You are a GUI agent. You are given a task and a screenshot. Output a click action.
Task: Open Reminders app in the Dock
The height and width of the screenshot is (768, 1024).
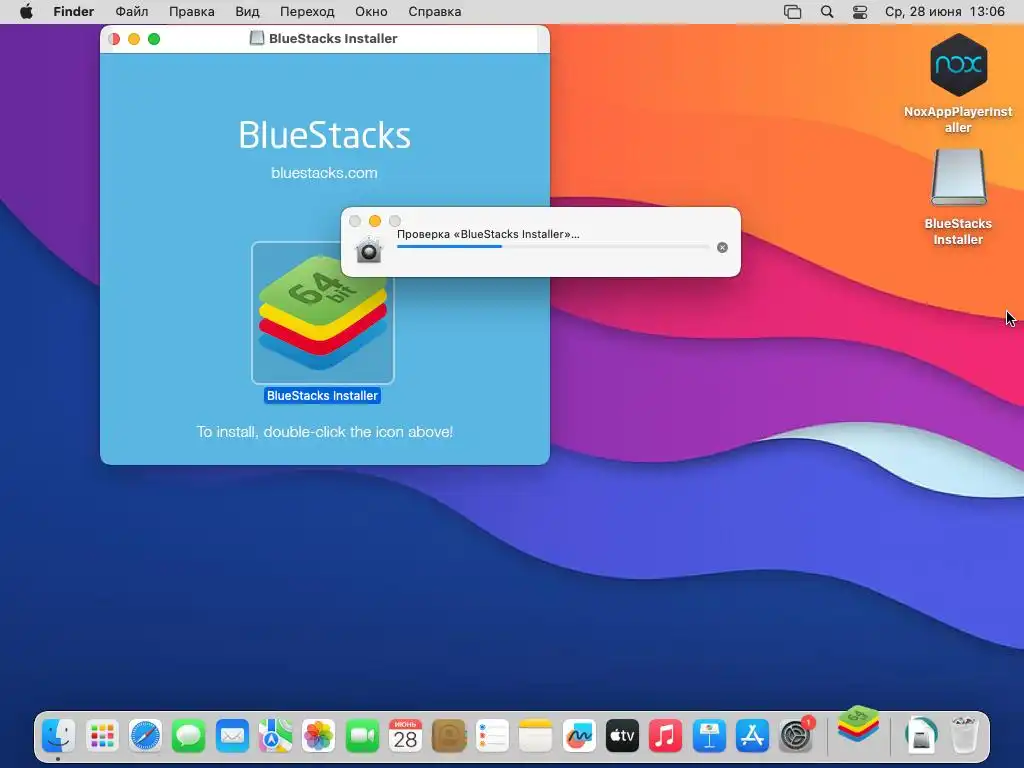(x=492, y=737)
